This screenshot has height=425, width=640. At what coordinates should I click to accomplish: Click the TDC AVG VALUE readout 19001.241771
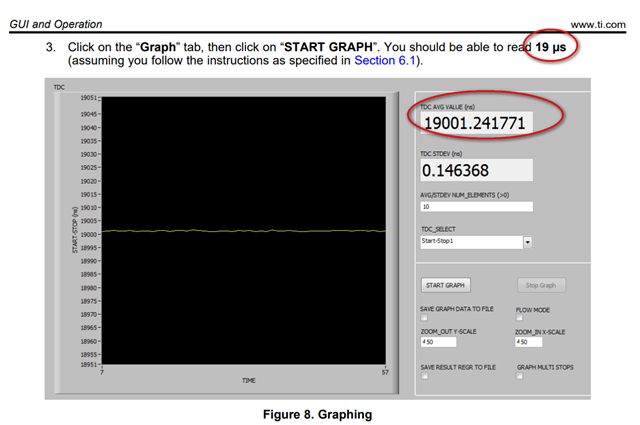point(476,123)
